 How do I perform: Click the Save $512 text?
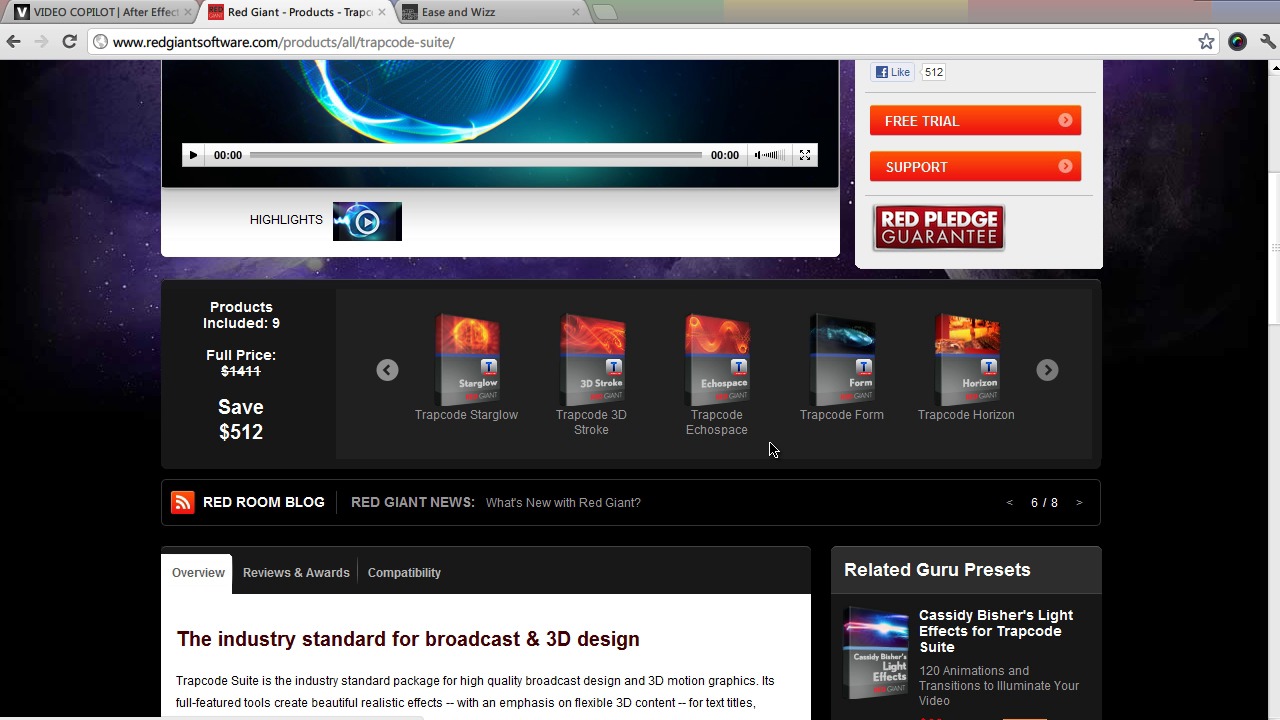pos(241,420)
